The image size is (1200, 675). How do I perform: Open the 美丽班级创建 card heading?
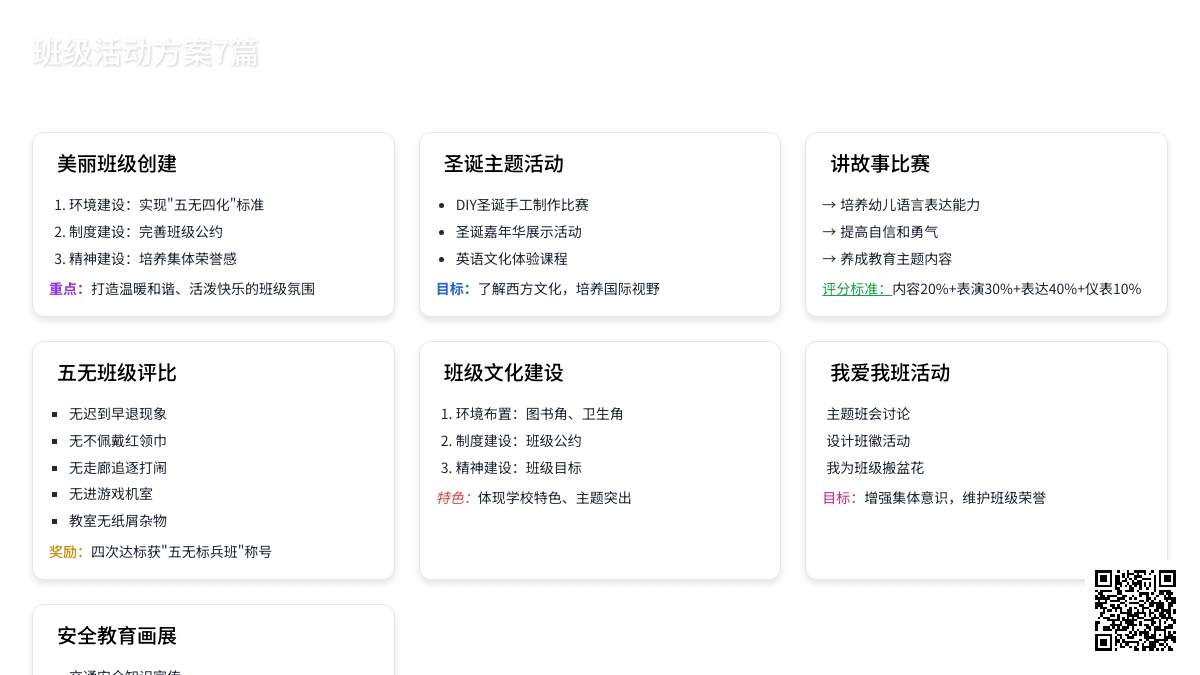click(117, 164)
